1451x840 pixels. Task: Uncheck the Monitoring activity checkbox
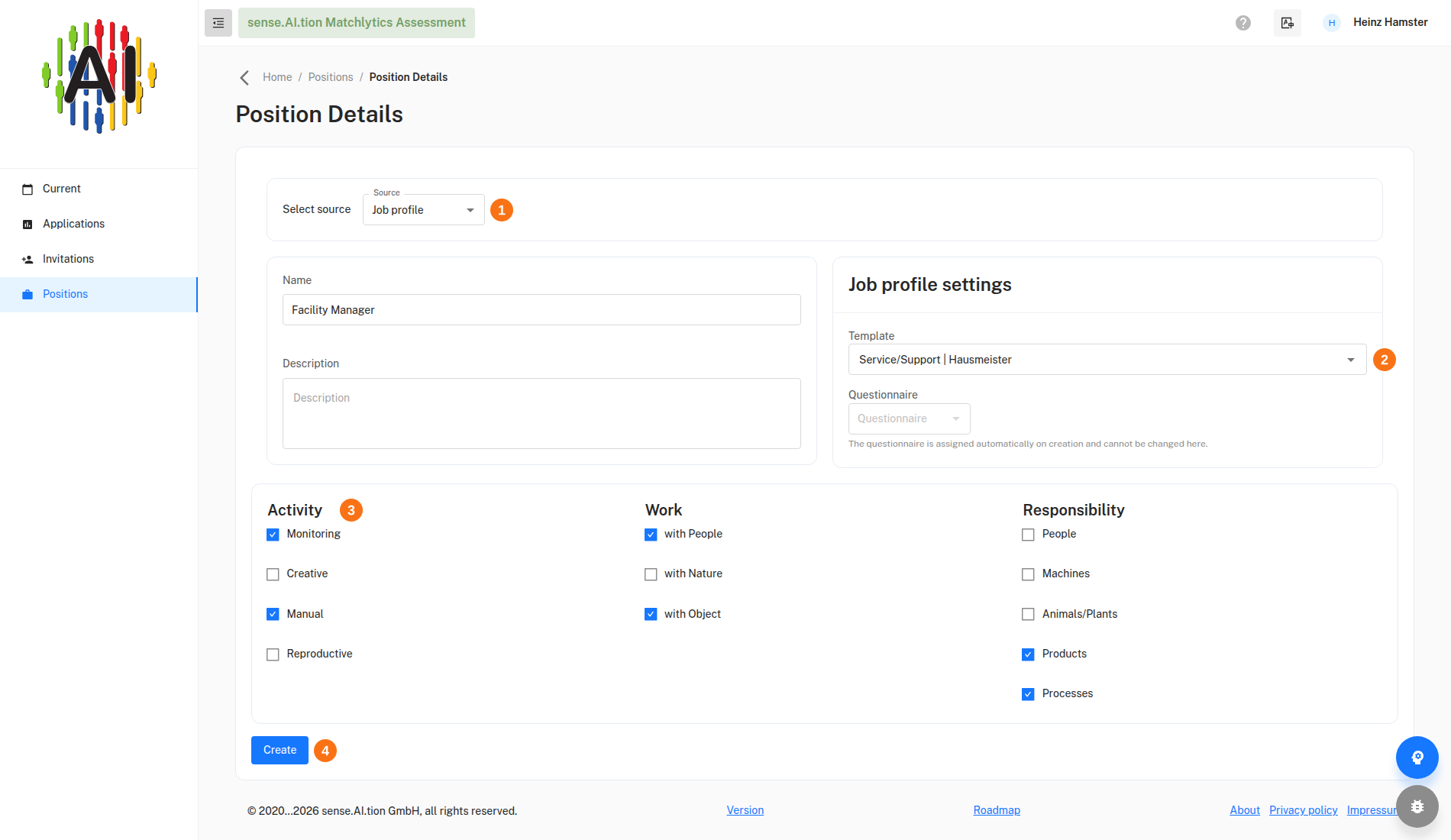tap(273, 535)
